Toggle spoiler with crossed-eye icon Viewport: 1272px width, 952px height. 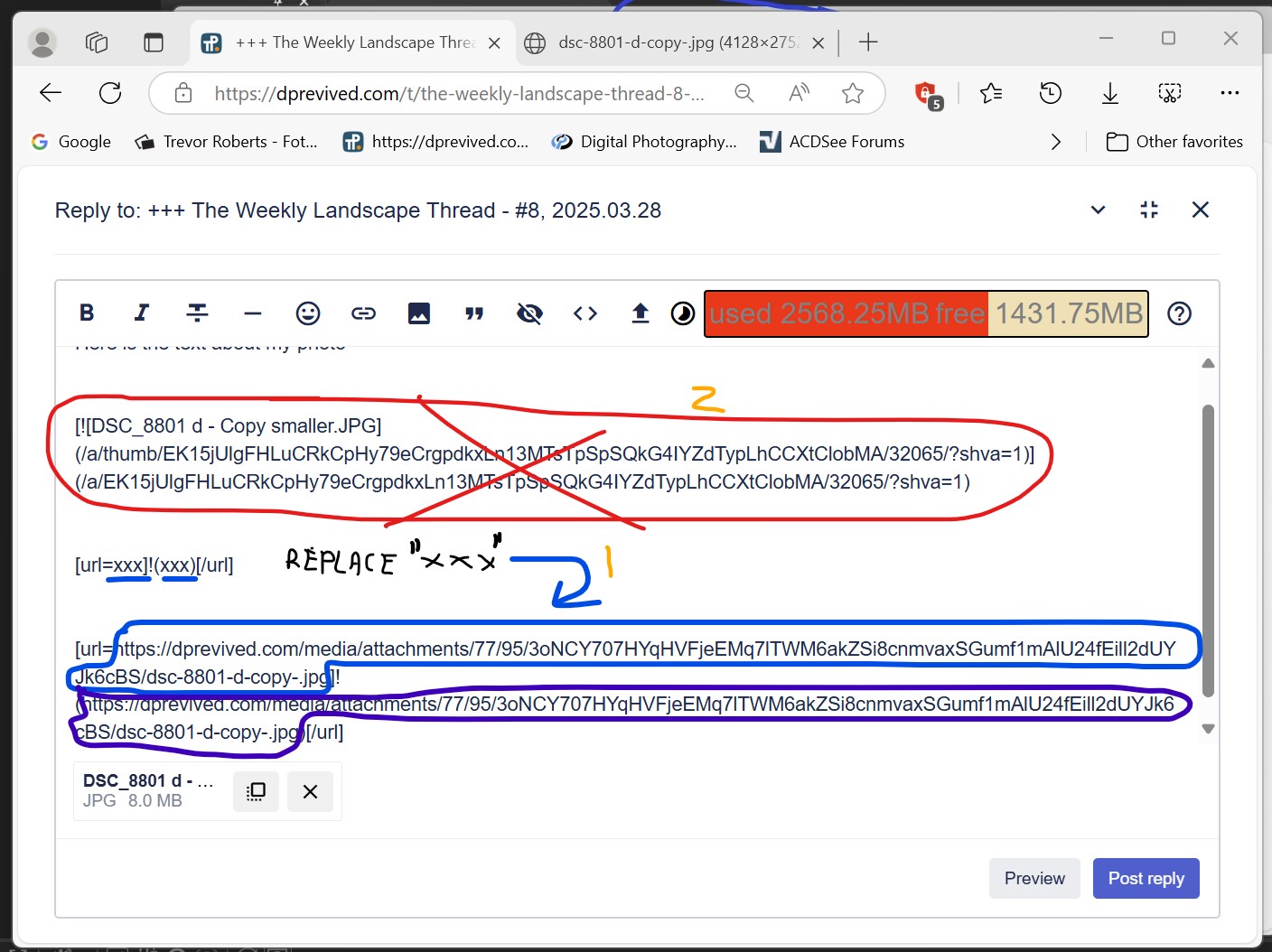[529, 313]
